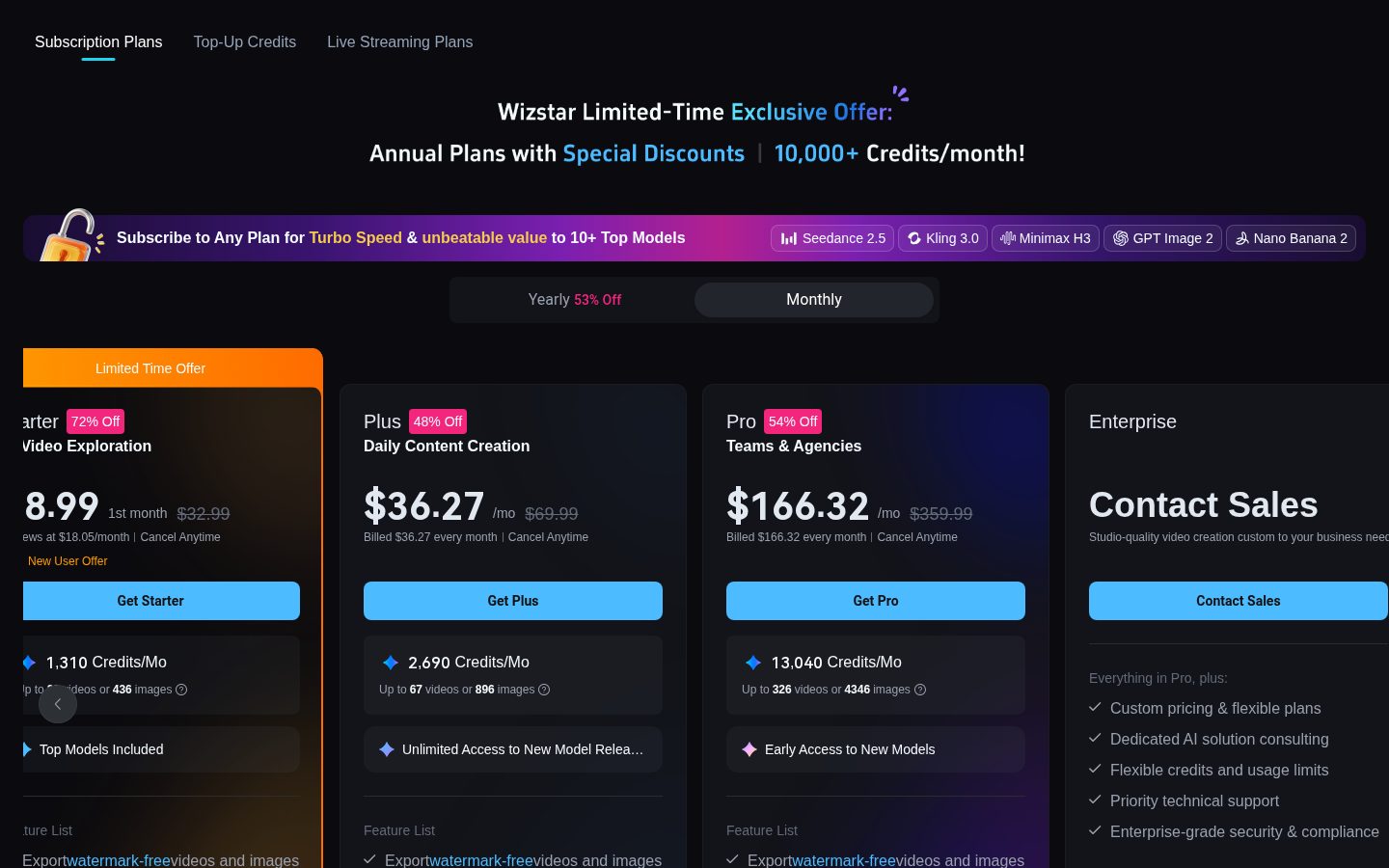The image size is (1389, 868).
Task: Click Flexible credits and usage limits checkmark
Action: (1095, 769)
